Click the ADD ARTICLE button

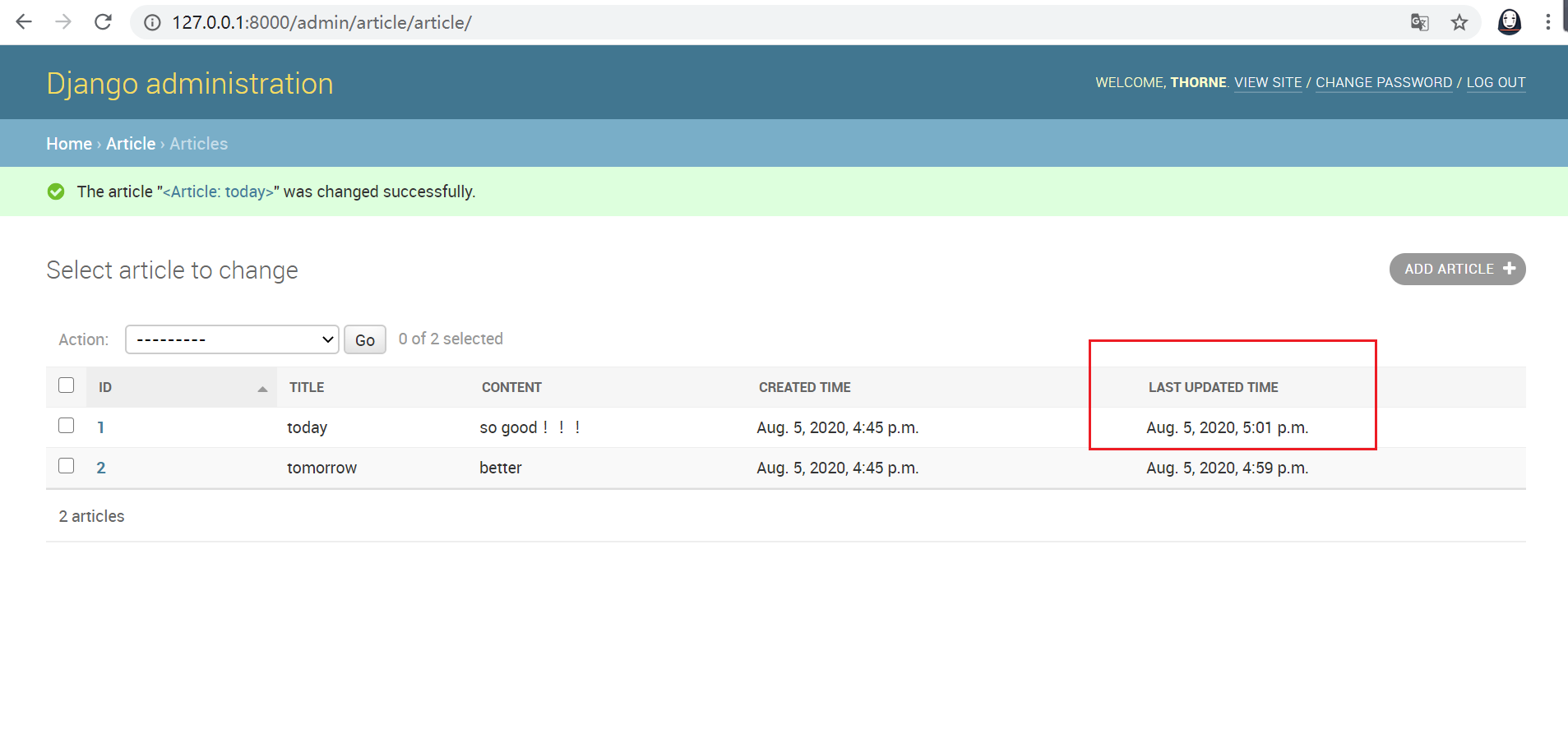coord(1457,269)
